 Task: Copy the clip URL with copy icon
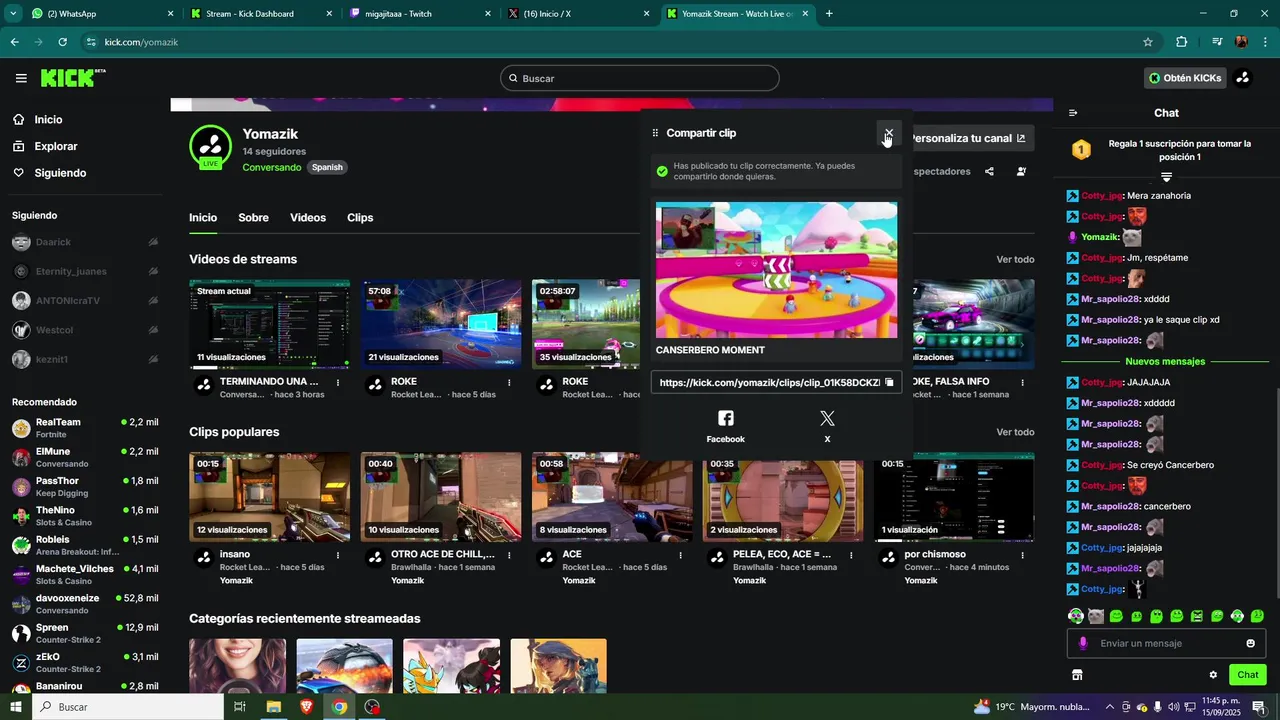point(889,382)
